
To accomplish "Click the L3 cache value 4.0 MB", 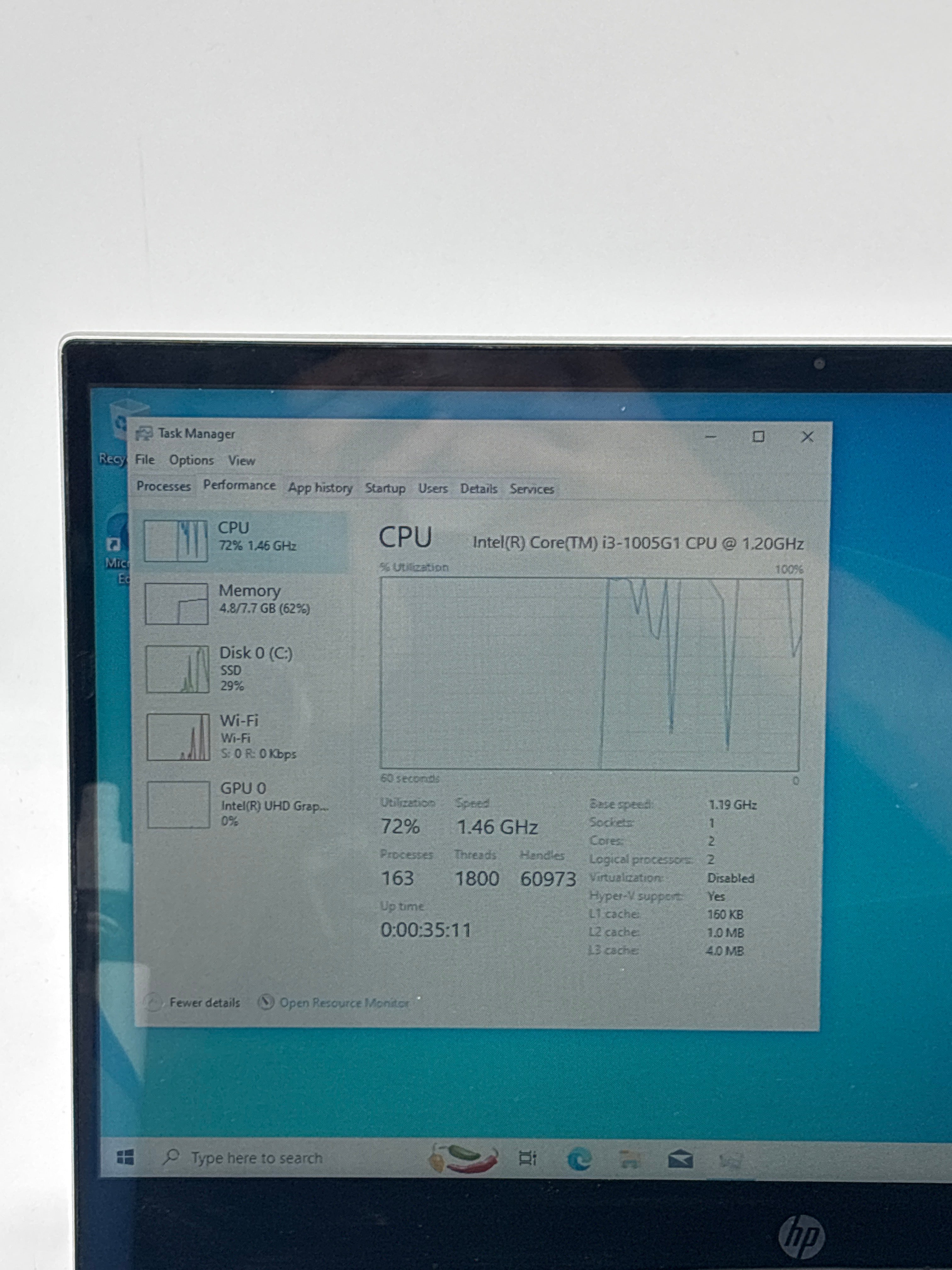I will (x=725, y=951).
